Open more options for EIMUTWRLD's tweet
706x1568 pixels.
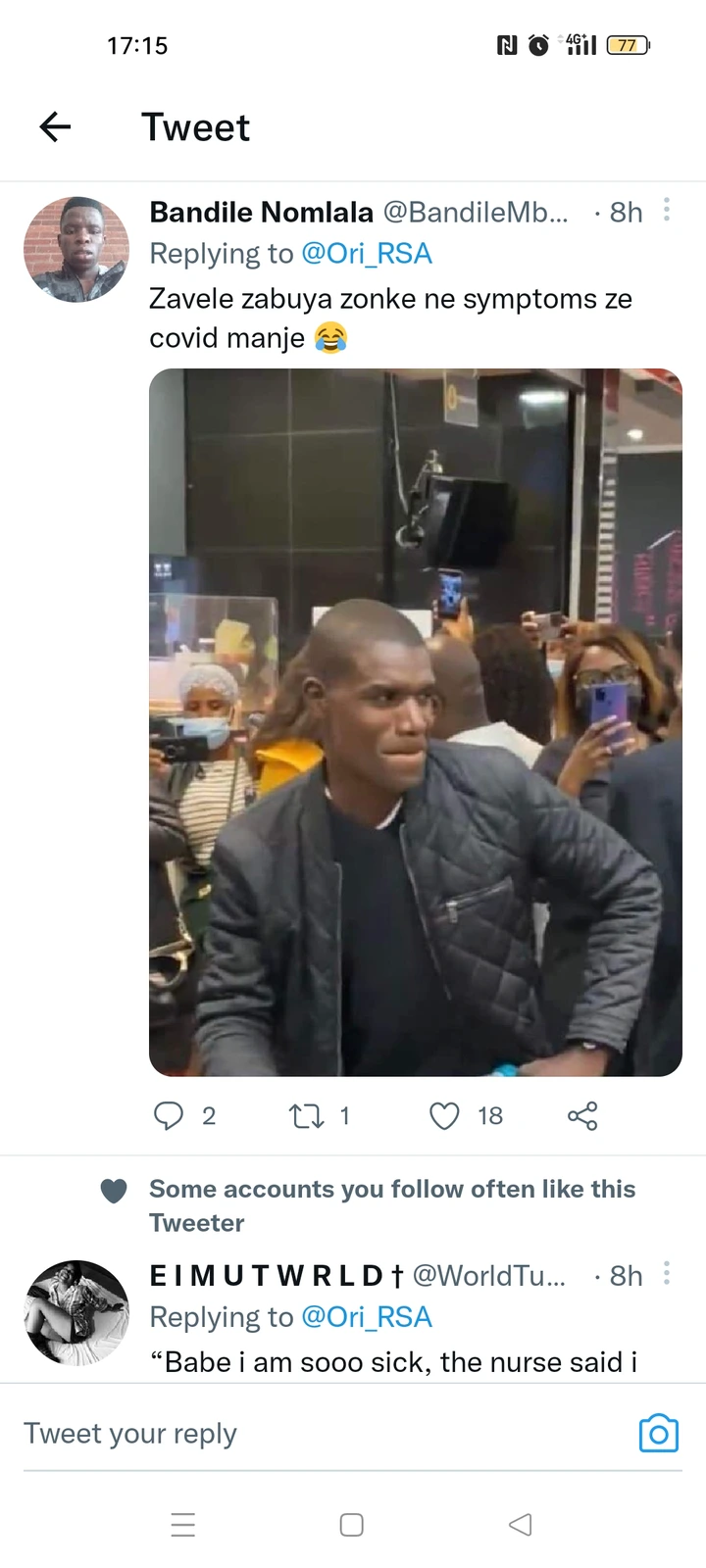[667, 1273]
